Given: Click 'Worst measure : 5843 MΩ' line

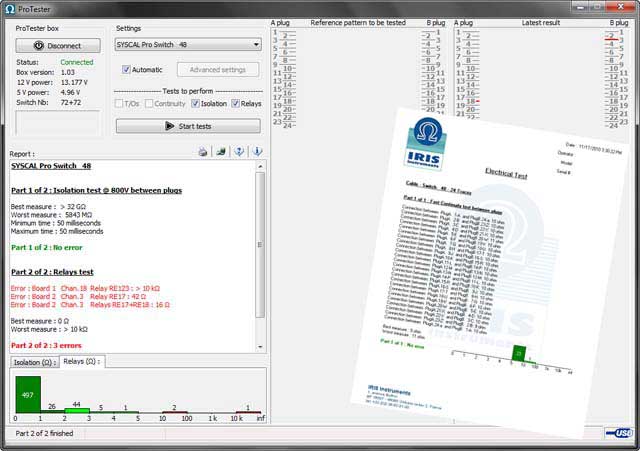Looking at the screenshot, I should [51, 215].
